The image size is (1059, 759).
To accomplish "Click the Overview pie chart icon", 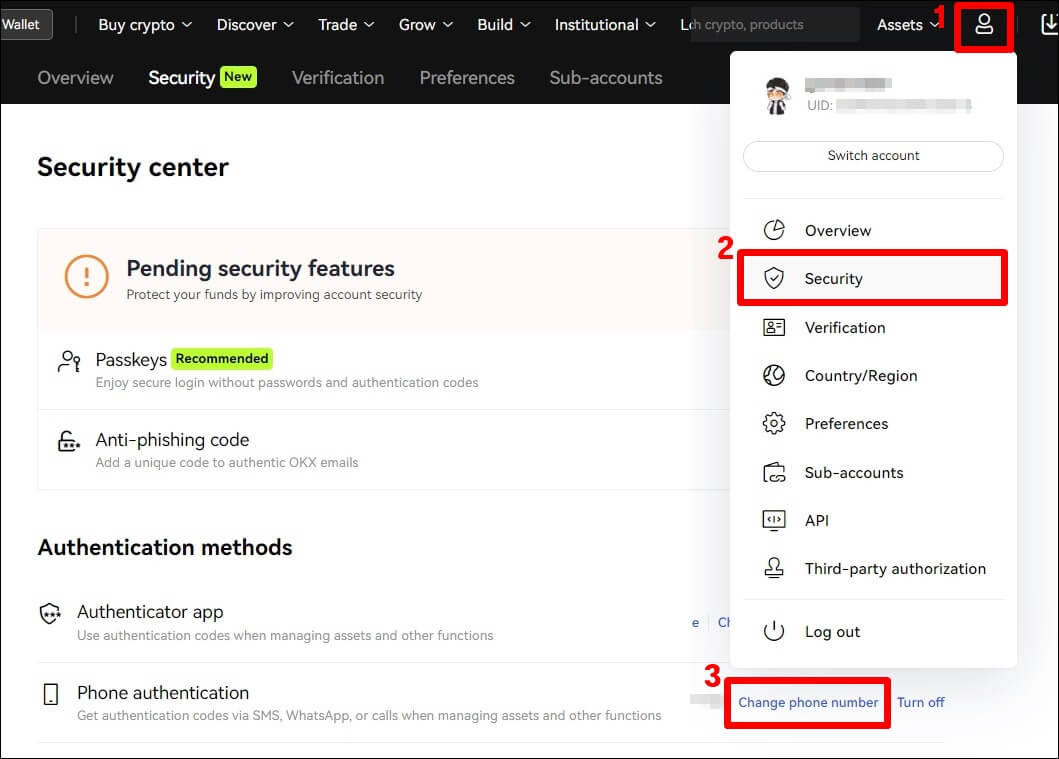I will click(x=774, y=230).
